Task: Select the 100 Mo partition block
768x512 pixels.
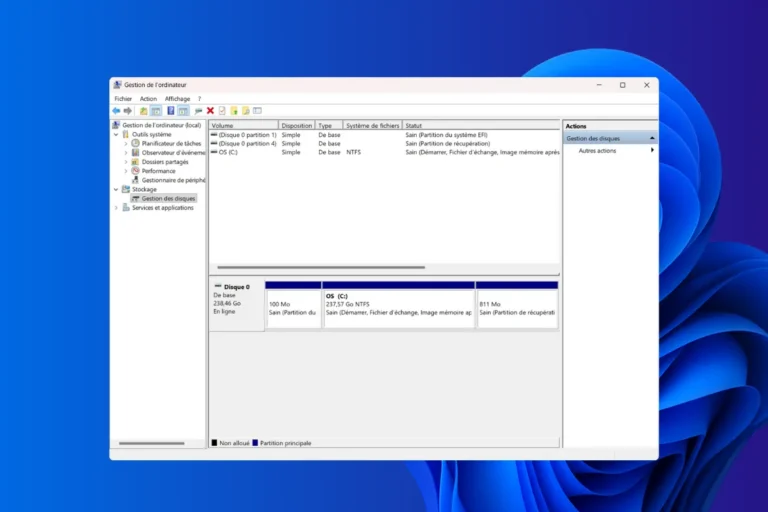Action: click(x=293, y=305)
